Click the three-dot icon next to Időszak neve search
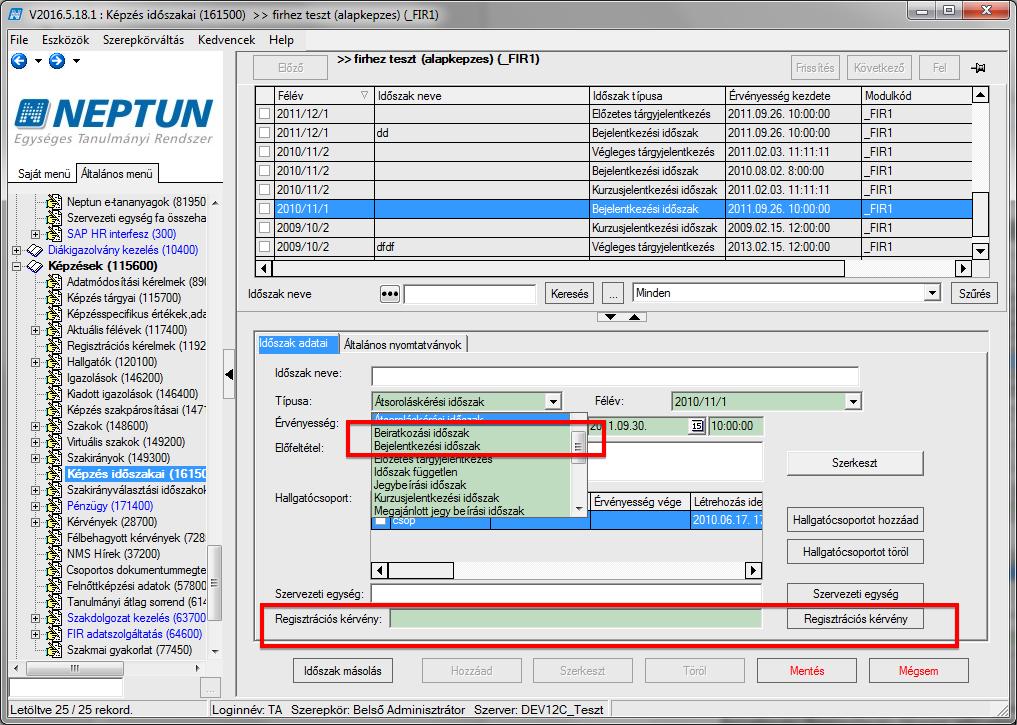The height and width of the screenshot is (725, 1017). click(389, 294)
